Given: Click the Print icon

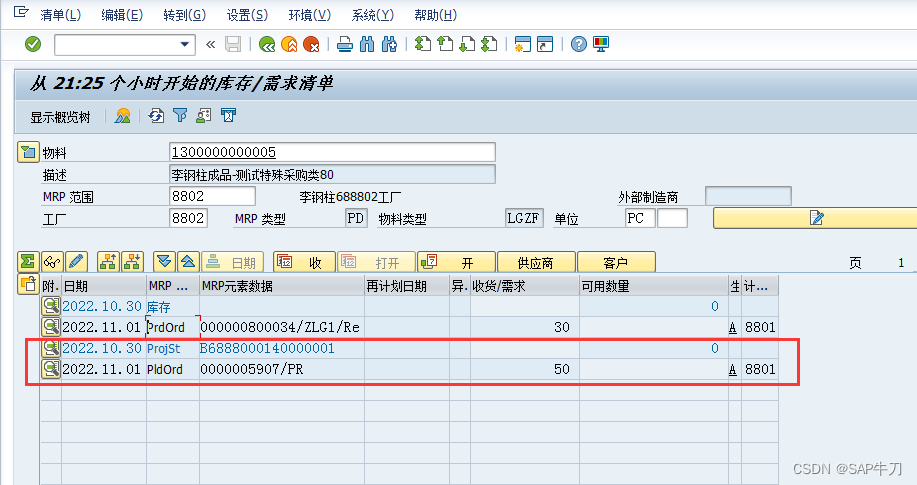Looking at the screenshot, I should pyautogui.click(x=345, y=44).
